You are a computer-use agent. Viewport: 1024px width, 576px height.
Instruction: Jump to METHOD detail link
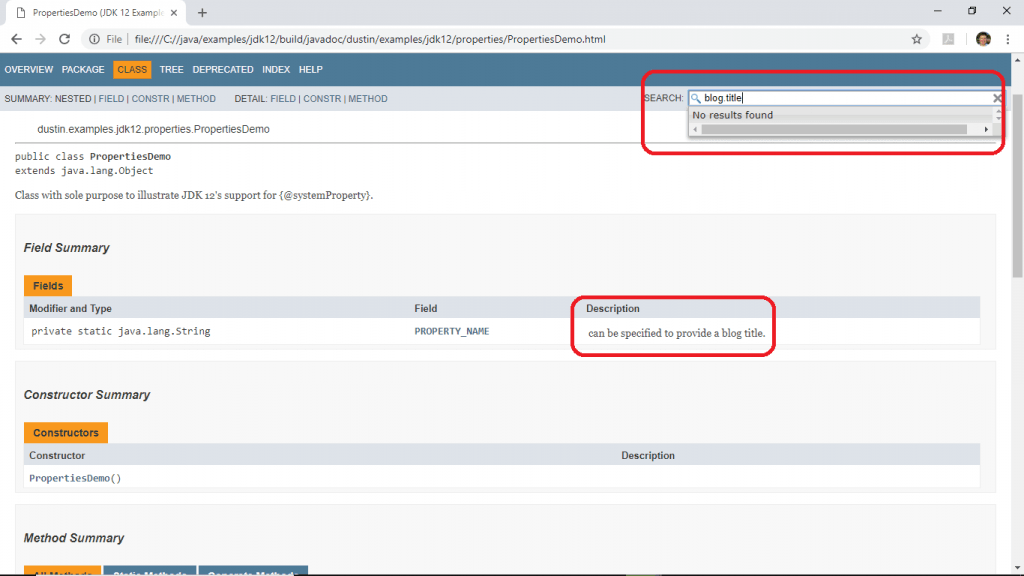pyautogui.click(x=368, y=99)
